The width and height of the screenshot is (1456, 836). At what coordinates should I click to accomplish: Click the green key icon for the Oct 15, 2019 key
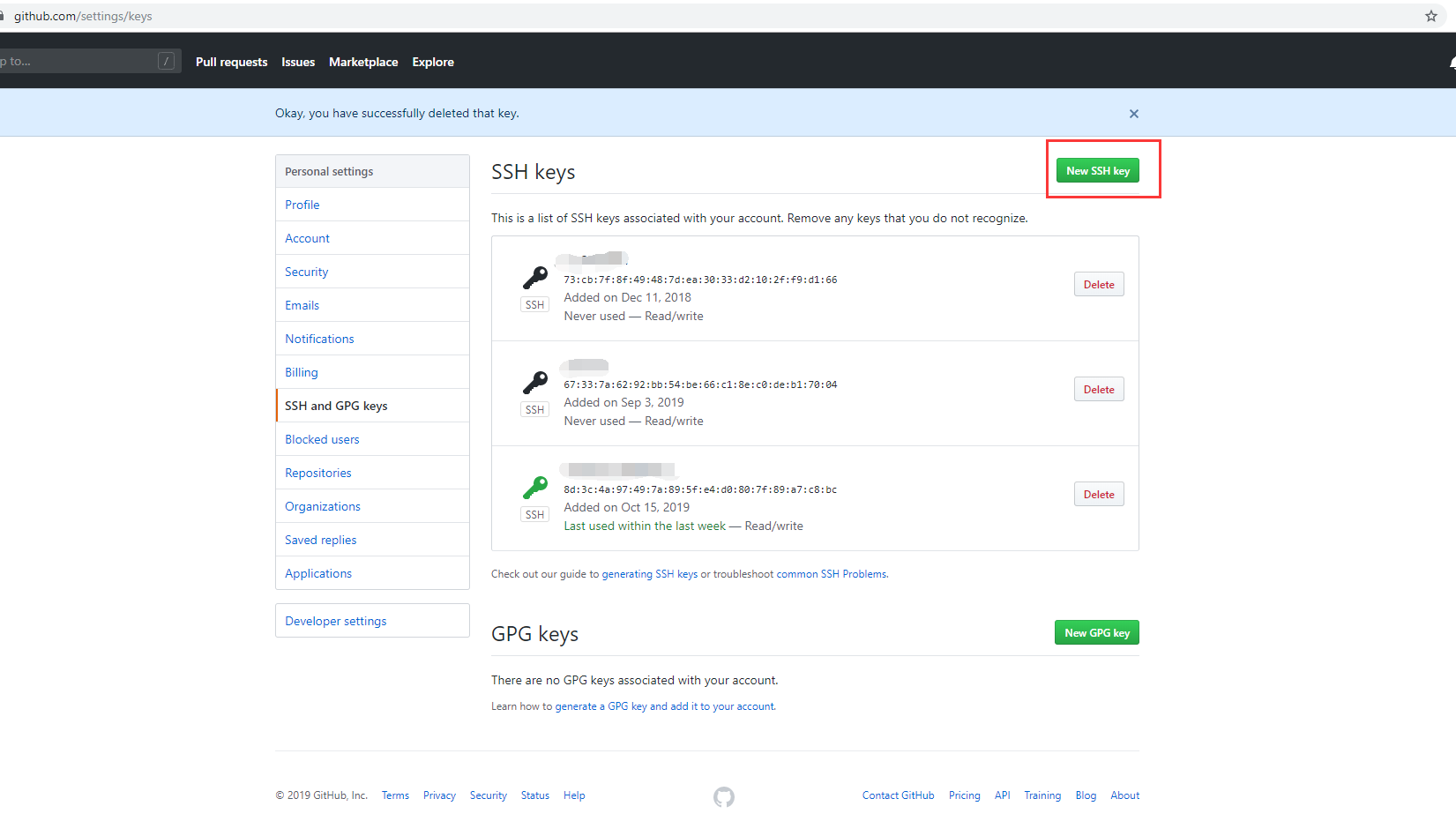[x=535, y=488]
